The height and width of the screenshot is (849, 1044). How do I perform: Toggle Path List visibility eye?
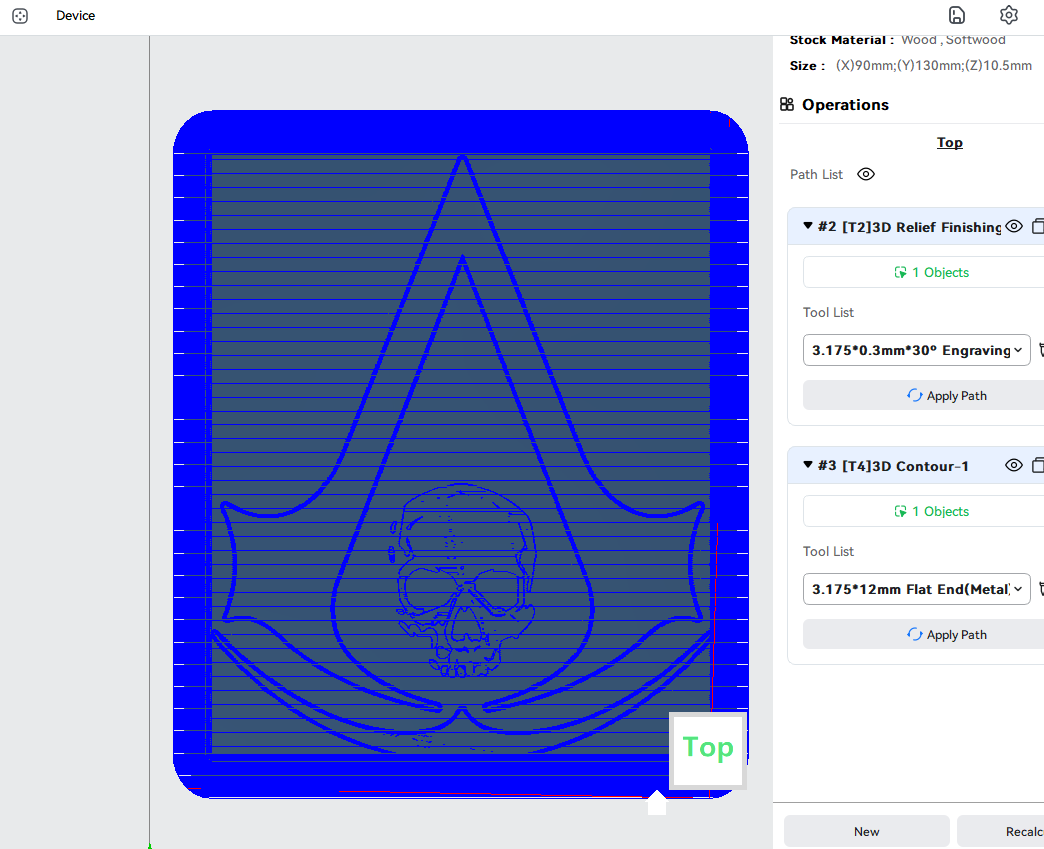[866, 174]
